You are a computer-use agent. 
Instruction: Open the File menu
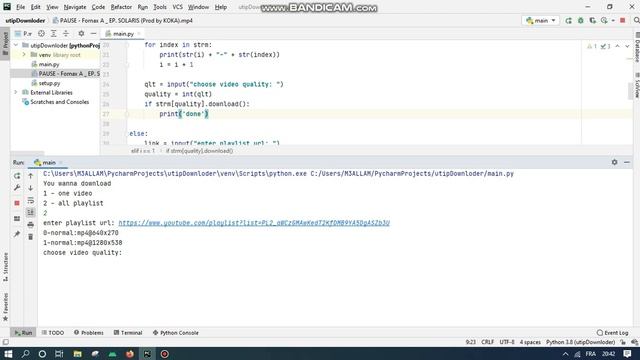point(20,7)
